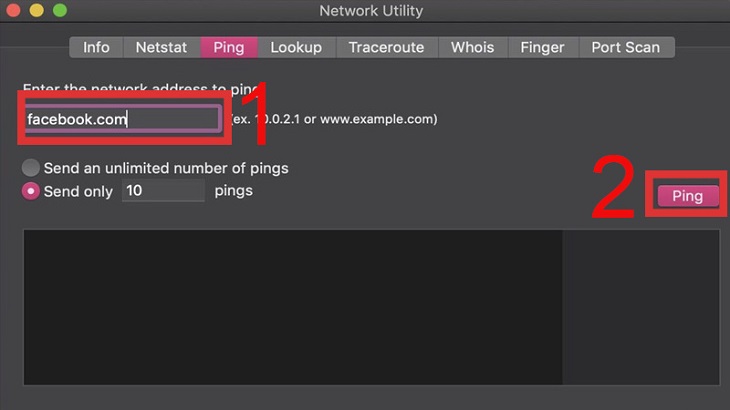Viewport: 730px width, 410px height.
Task: Select the unlimited number of pings radio button
Action: pyautogui.click(x=31, y=168)
